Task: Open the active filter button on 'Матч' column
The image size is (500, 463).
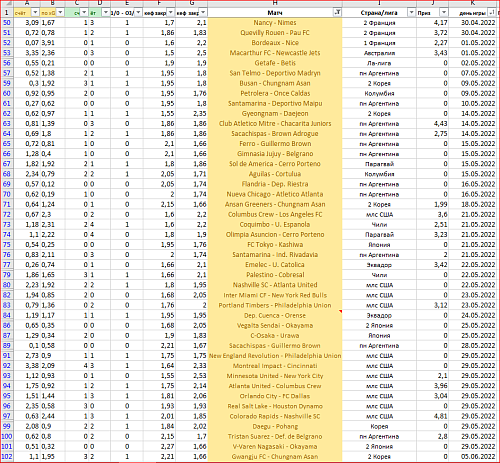Action: (x=337, y=13)
